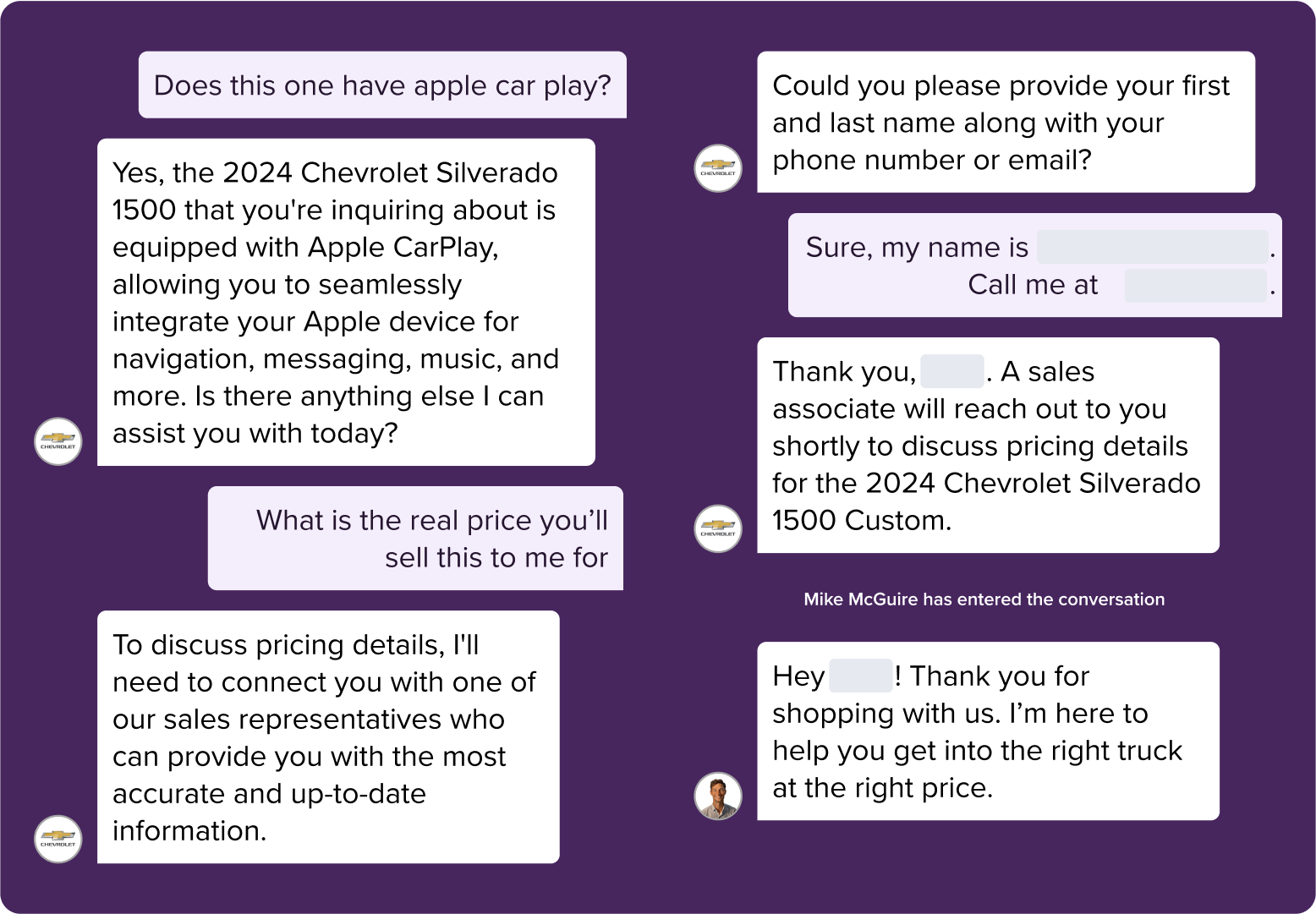Click Chevrolet avatar beside the Apple CarPlay reply
The height and width of the screenshot is (914, 1316).
click(58, 441)
